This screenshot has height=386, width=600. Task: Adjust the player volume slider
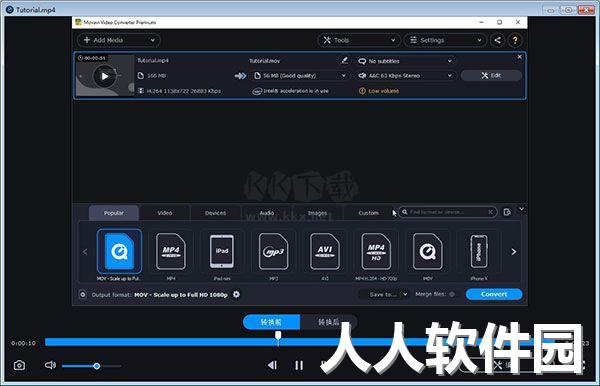92,366
